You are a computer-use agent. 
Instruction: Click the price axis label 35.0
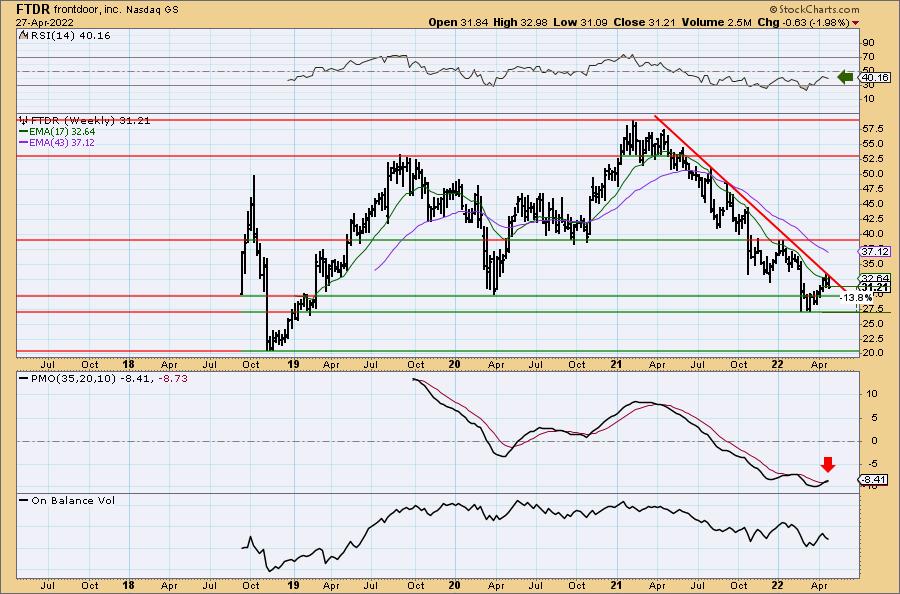[x=872, y=264]
